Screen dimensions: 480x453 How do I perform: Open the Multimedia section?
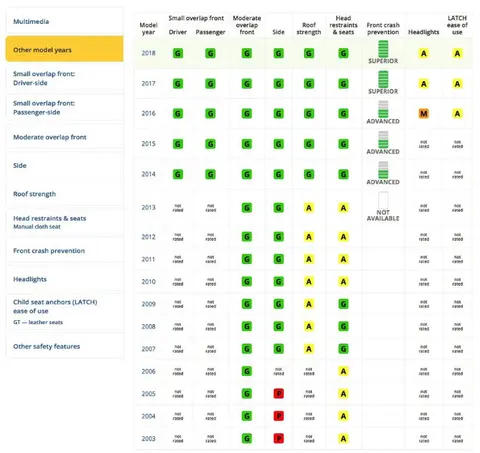click(65, 21)
